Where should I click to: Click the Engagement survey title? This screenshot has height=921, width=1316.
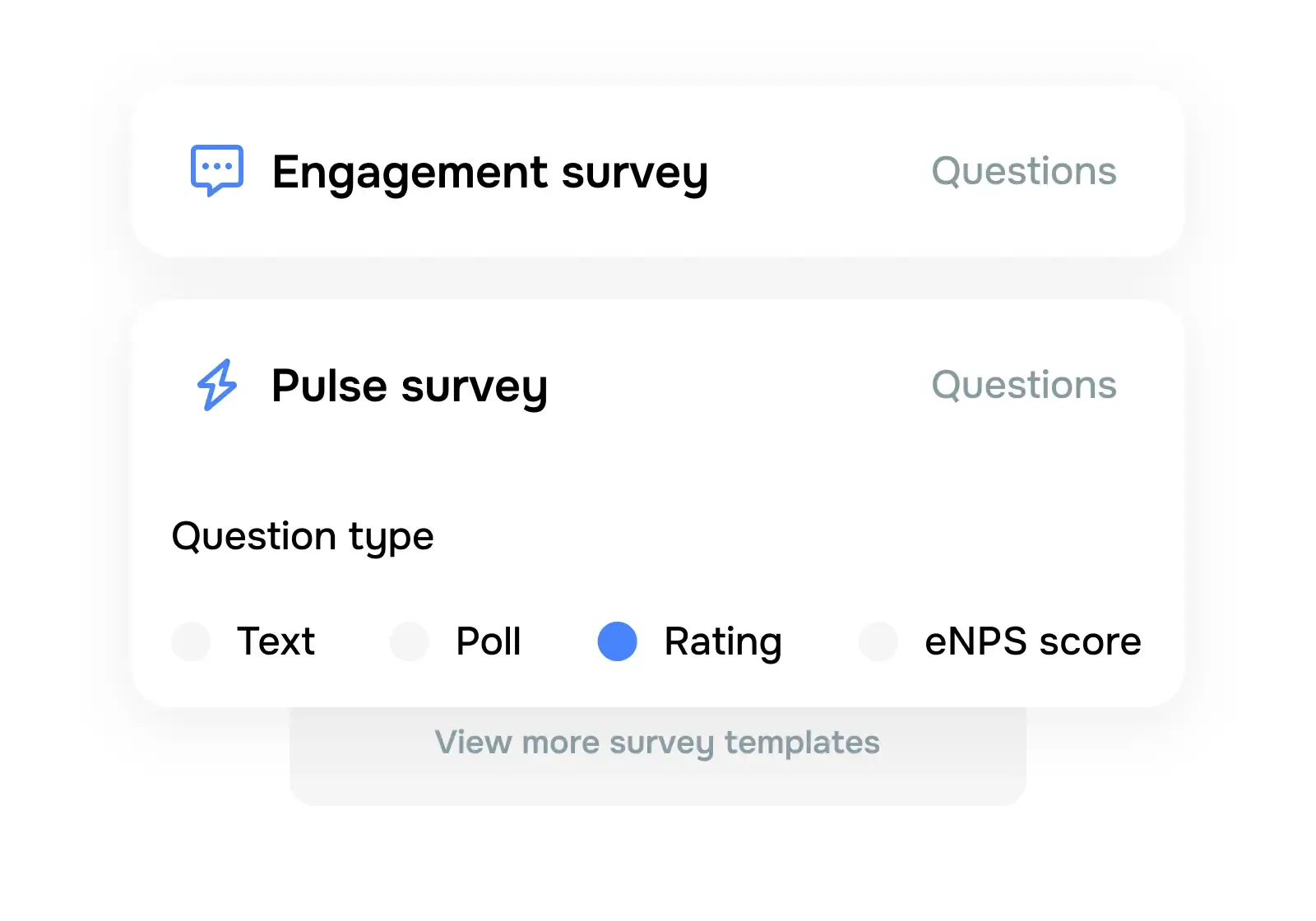pyautogui.click(x=490, y=173)
